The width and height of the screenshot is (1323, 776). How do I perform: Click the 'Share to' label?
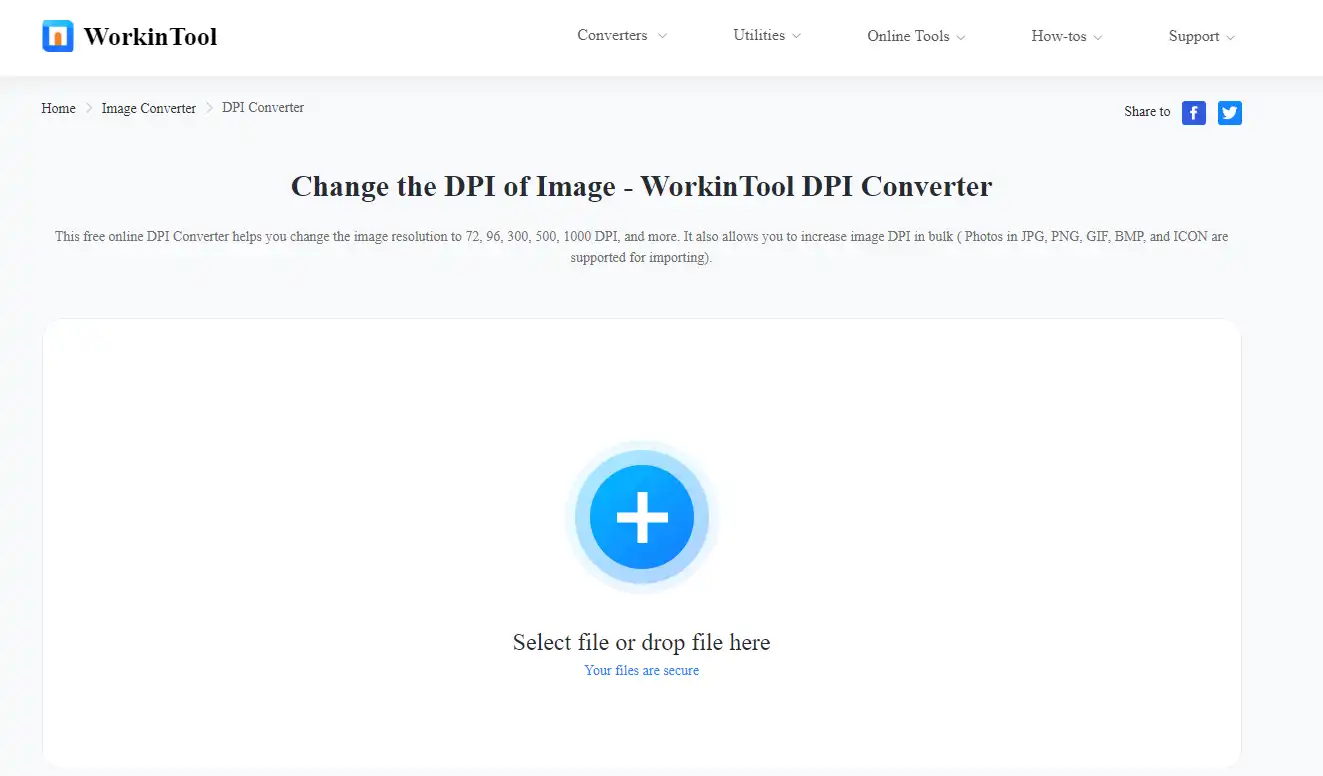tap(1147, 112)
